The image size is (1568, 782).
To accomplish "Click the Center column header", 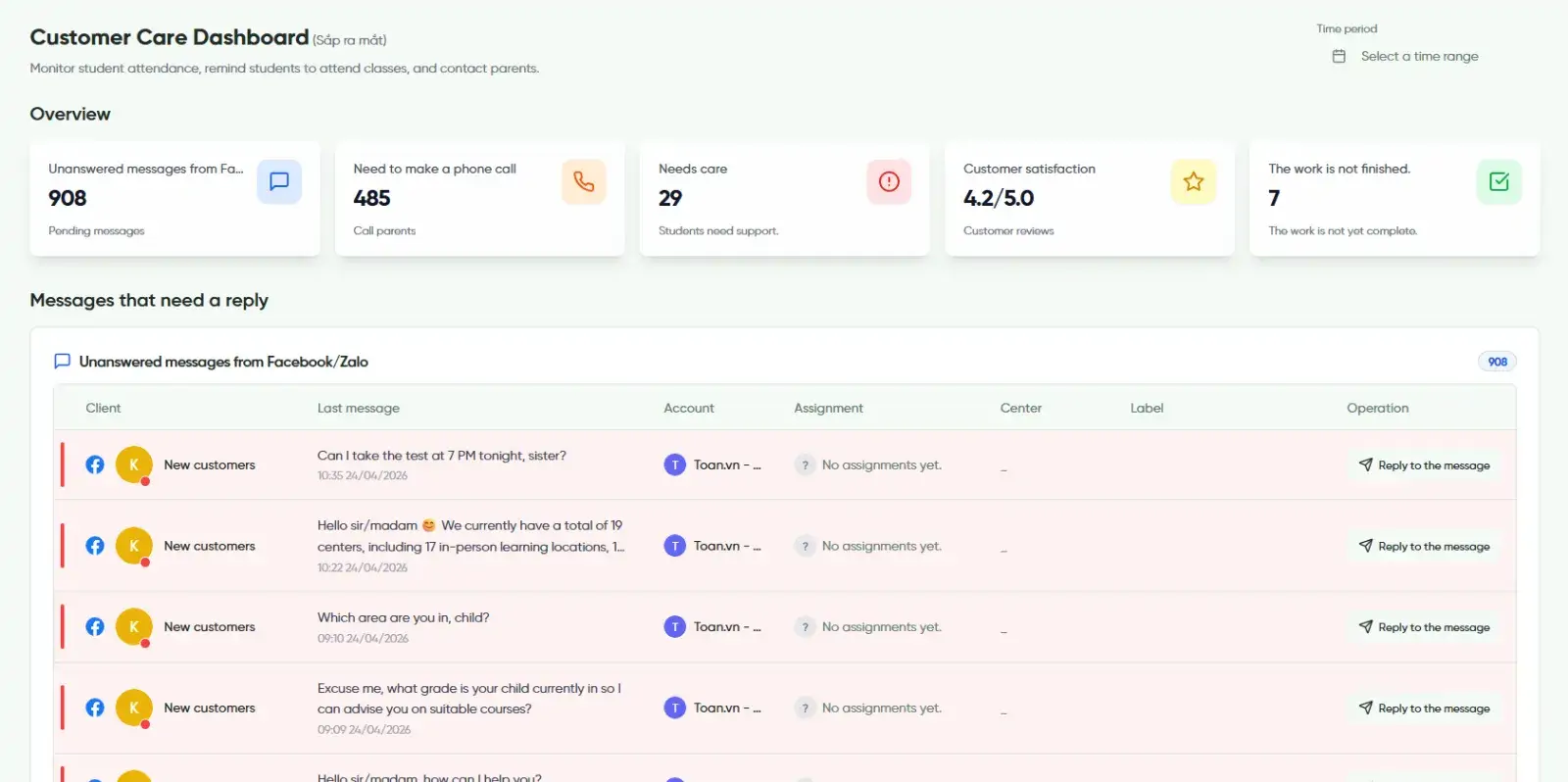I will (1021, 408).
